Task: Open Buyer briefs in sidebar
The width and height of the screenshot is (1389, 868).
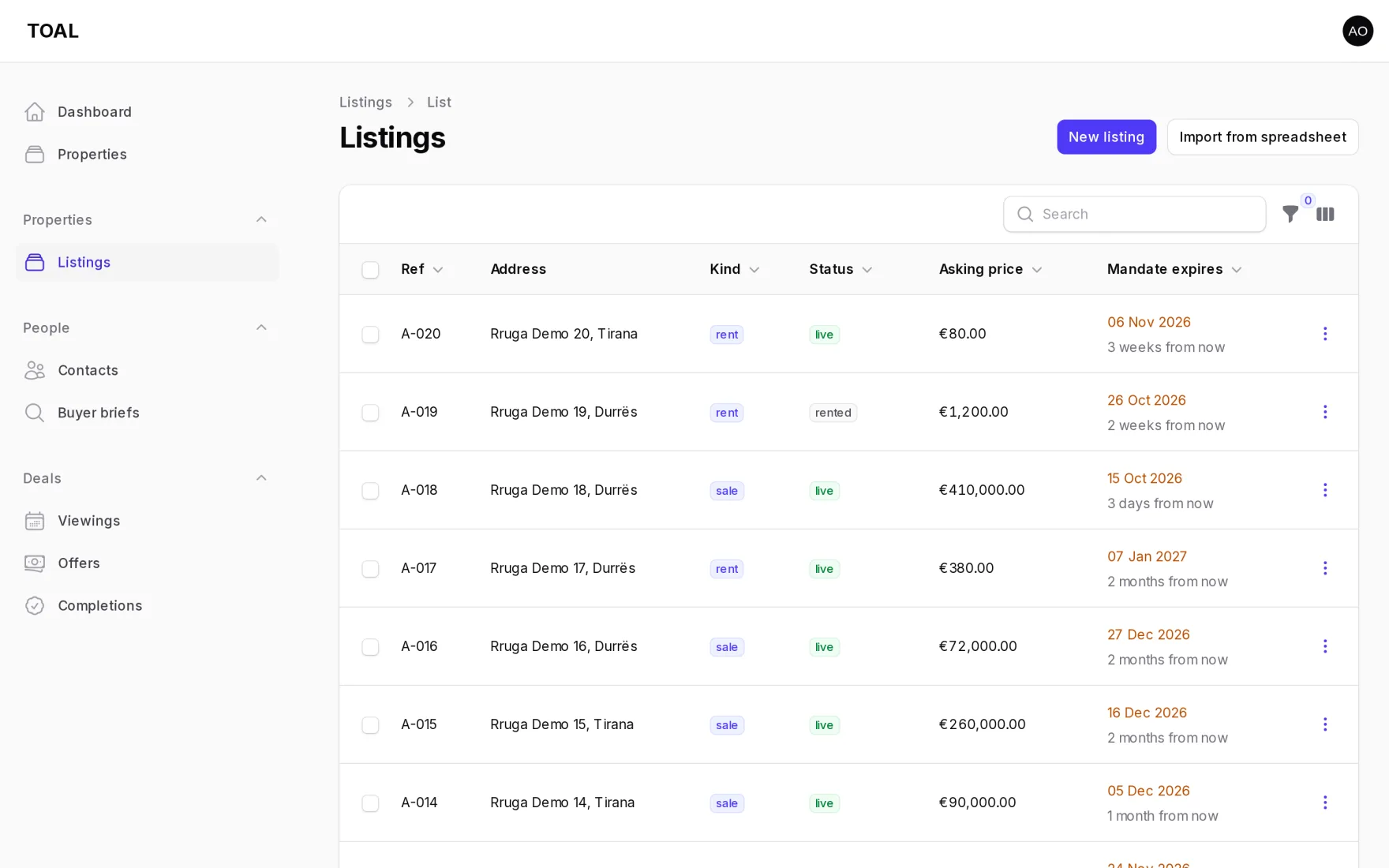Action: coord(147,413)
